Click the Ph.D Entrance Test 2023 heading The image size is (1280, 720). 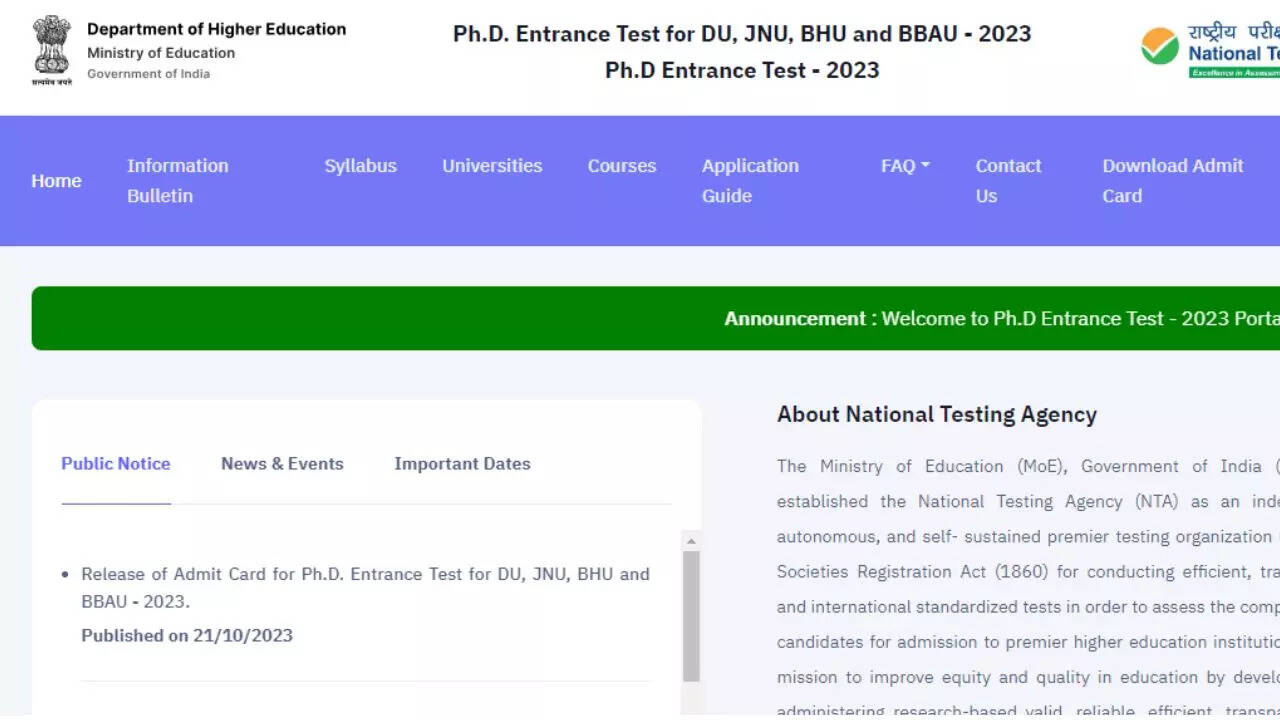coord(742,70)
